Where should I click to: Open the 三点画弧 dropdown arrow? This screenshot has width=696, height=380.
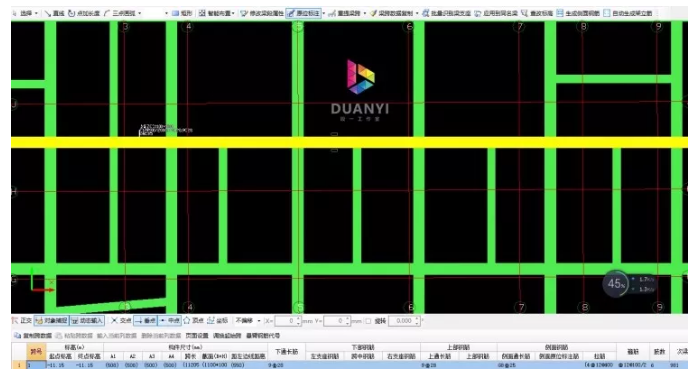[140, 13]
